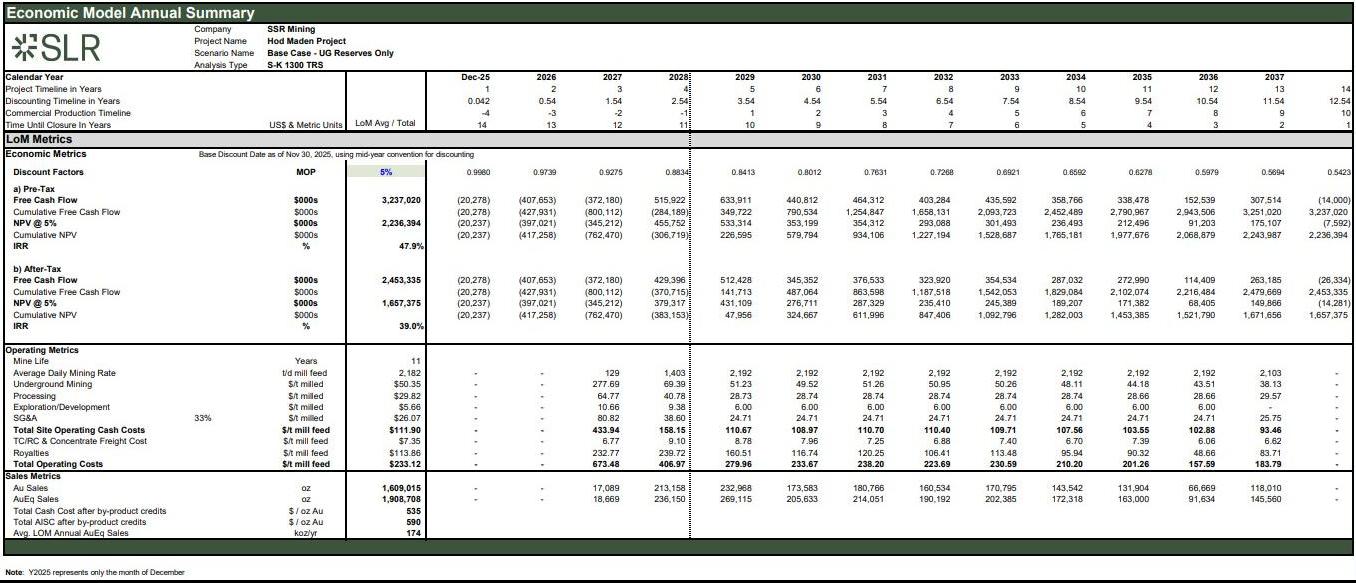Click the Y2025 note at the bottom
The height and width of the screenshot is (583, 1356).
95,572
